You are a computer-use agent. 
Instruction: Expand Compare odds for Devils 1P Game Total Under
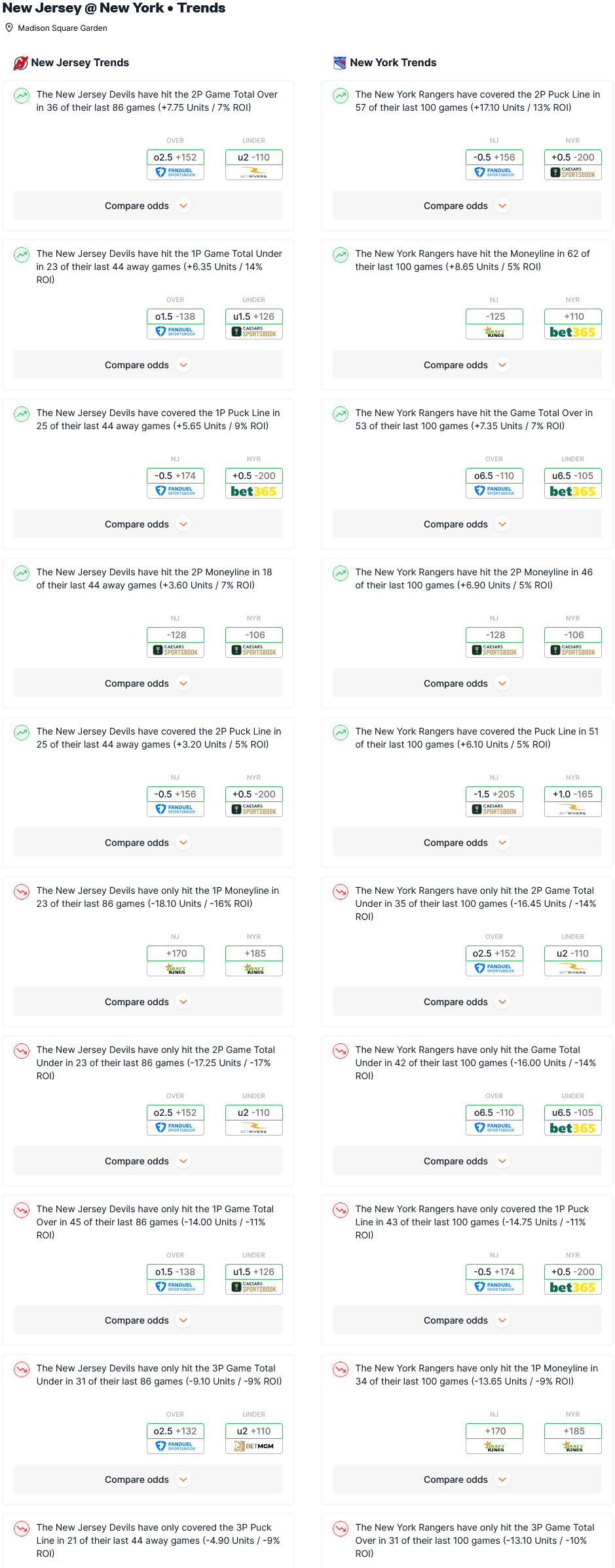[148, 365]
